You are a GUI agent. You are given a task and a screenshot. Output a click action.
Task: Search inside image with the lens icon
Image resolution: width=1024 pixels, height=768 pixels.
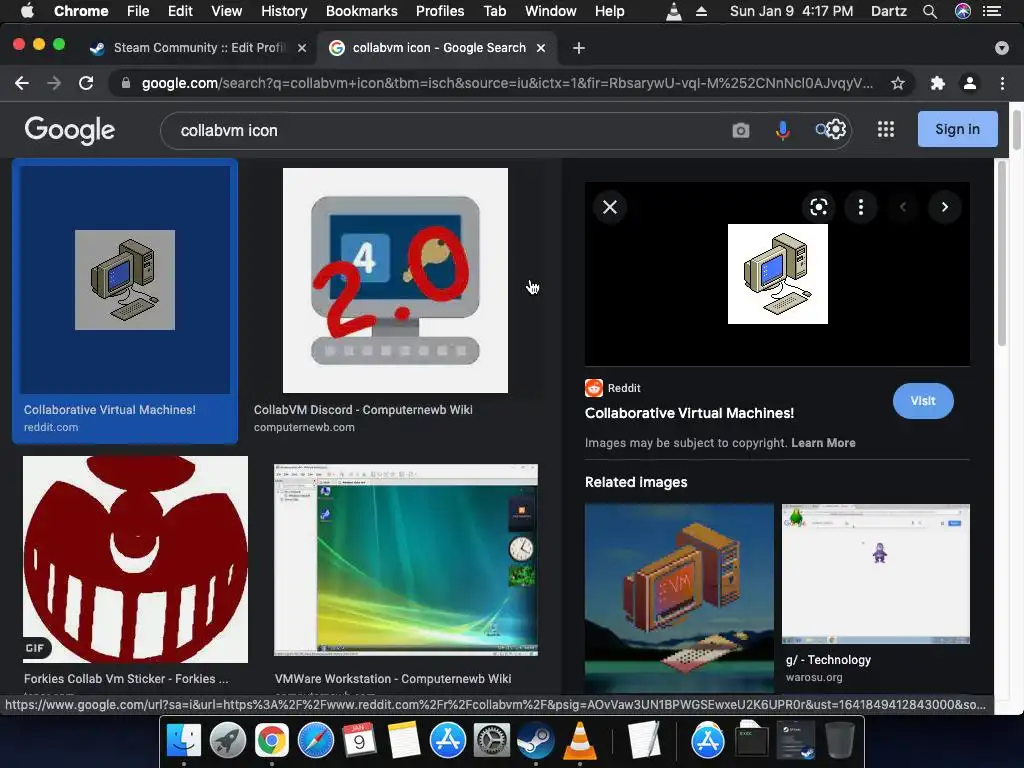tap(818, 207)
